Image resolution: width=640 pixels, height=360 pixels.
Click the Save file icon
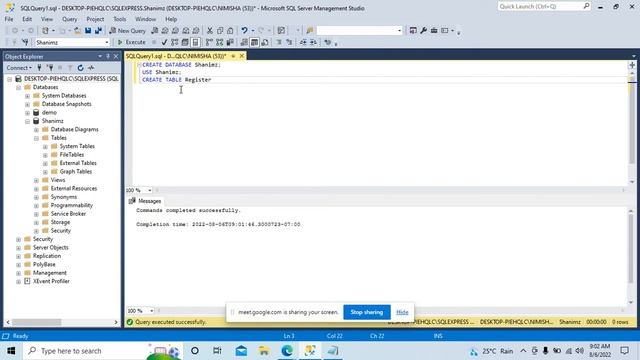click(x=88, y=31)
